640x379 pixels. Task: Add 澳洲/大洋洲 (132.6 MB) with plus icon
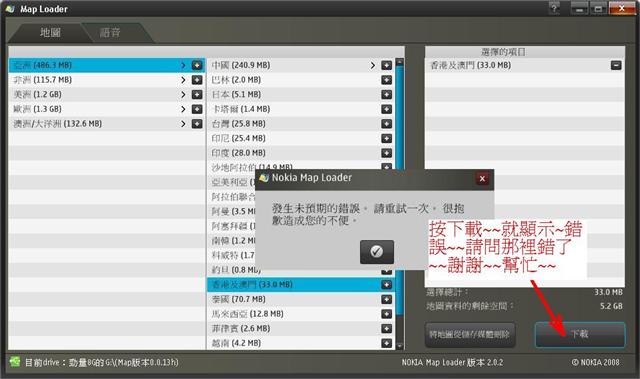[197, 124]
